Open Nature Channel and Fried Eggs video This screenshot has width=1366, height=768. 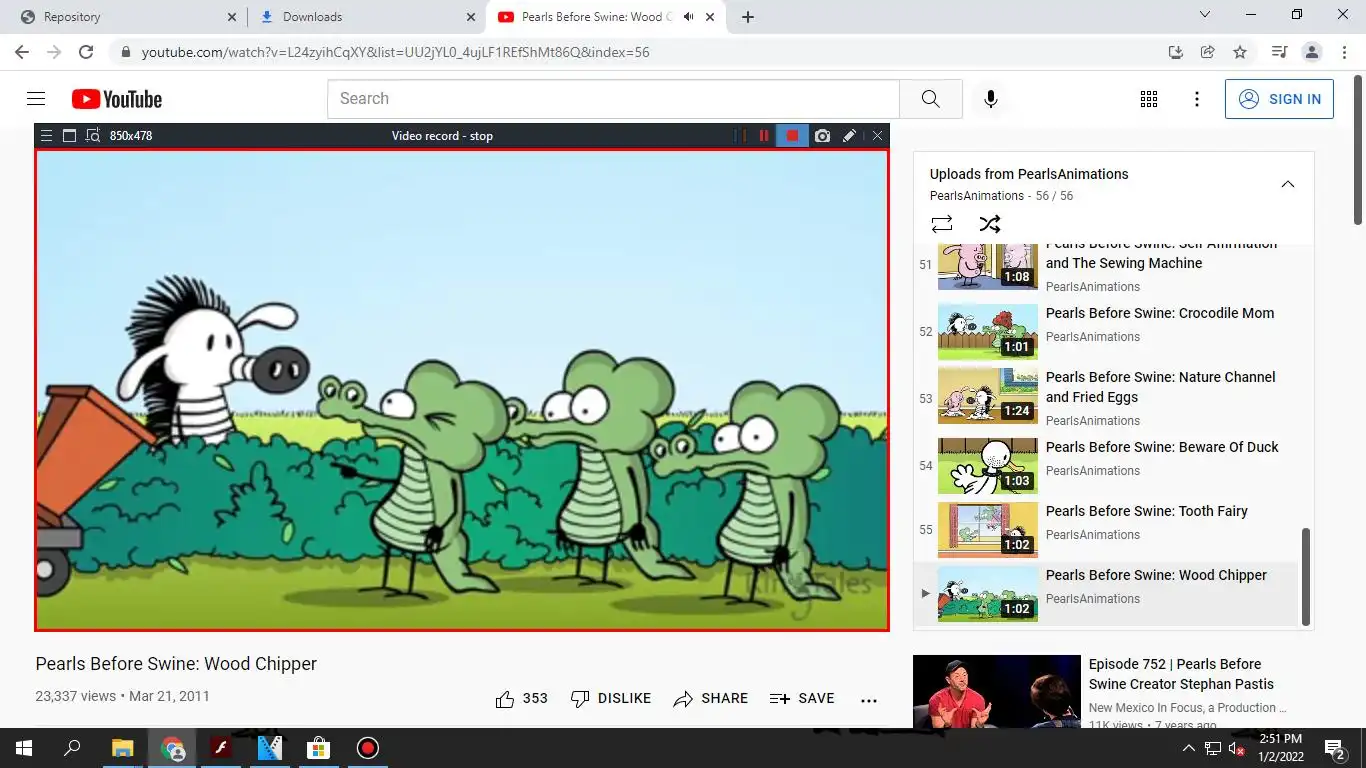pyautogui.click(x=1107, y=397)
